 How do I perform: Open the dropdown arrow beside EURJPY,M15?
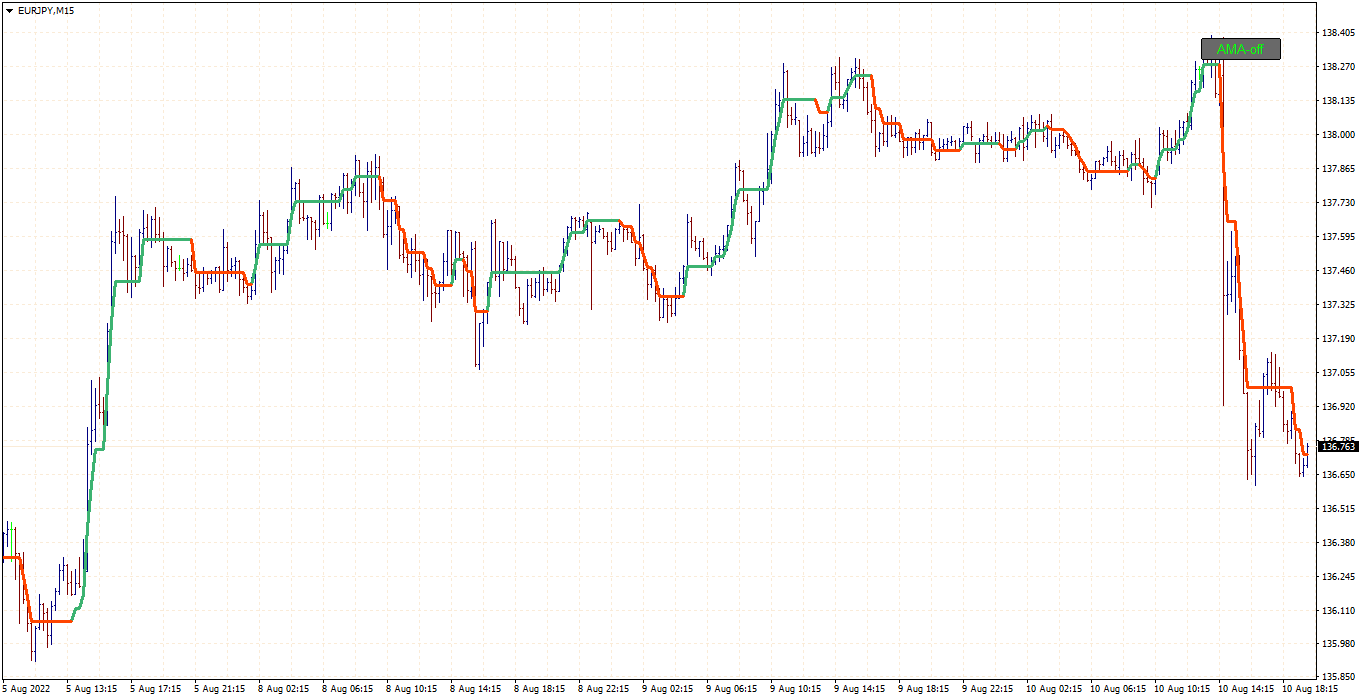(x=9, y=10)
